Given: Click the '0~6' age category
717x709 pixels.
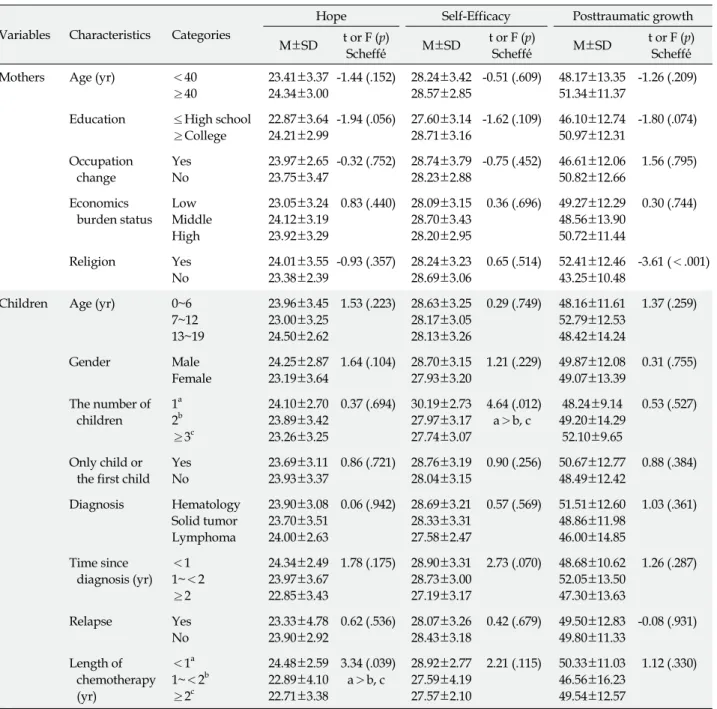Looking at the screenshot, I should [182, 304].
